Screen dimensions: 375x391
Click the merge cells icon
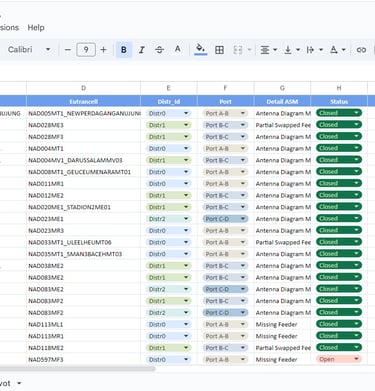pyautogui.click(x=238, y=50)
